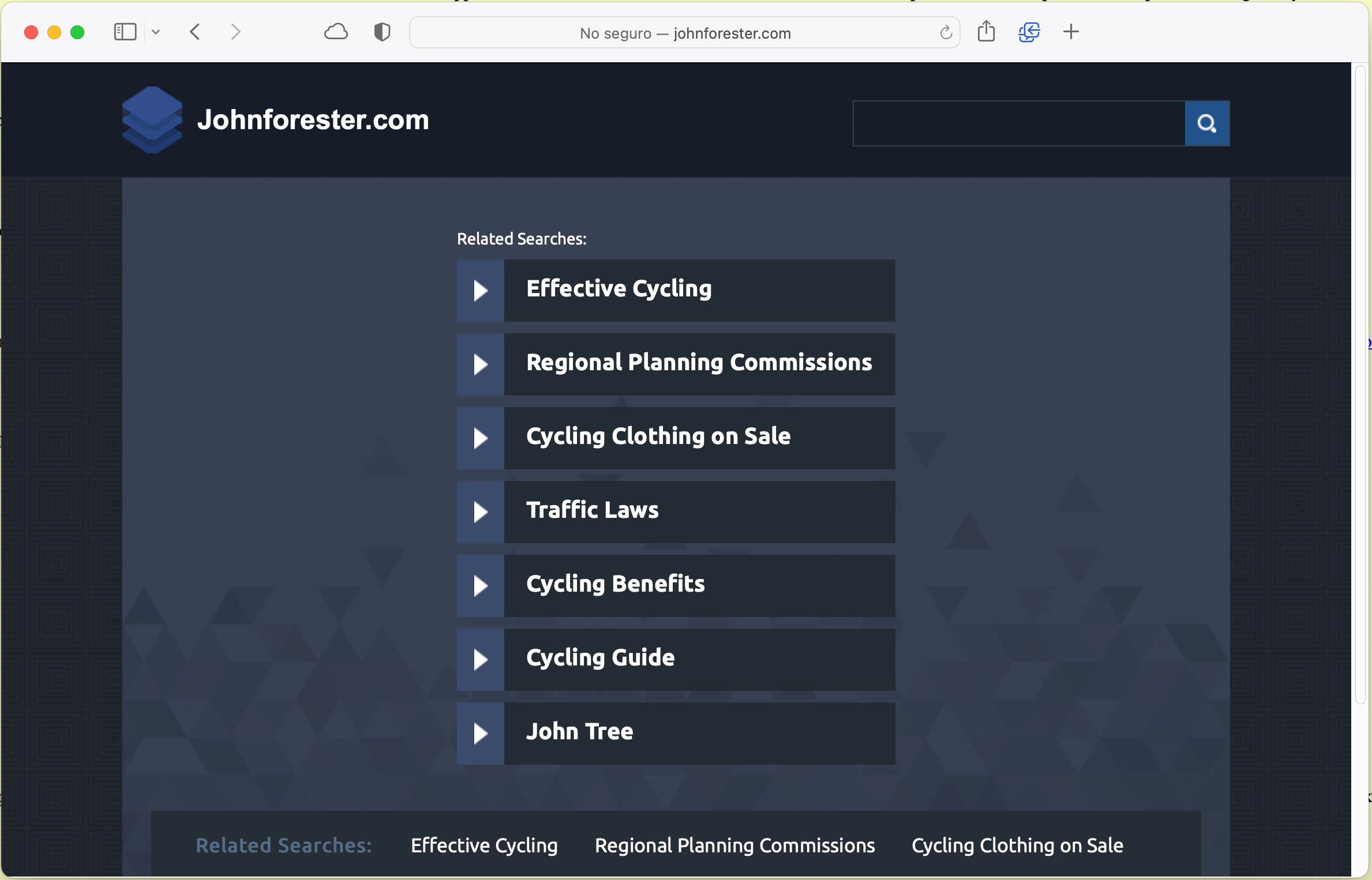This screenshot has width=1372, height=880.
Task: Open the John Tree search result
Action: pos(700,734)
